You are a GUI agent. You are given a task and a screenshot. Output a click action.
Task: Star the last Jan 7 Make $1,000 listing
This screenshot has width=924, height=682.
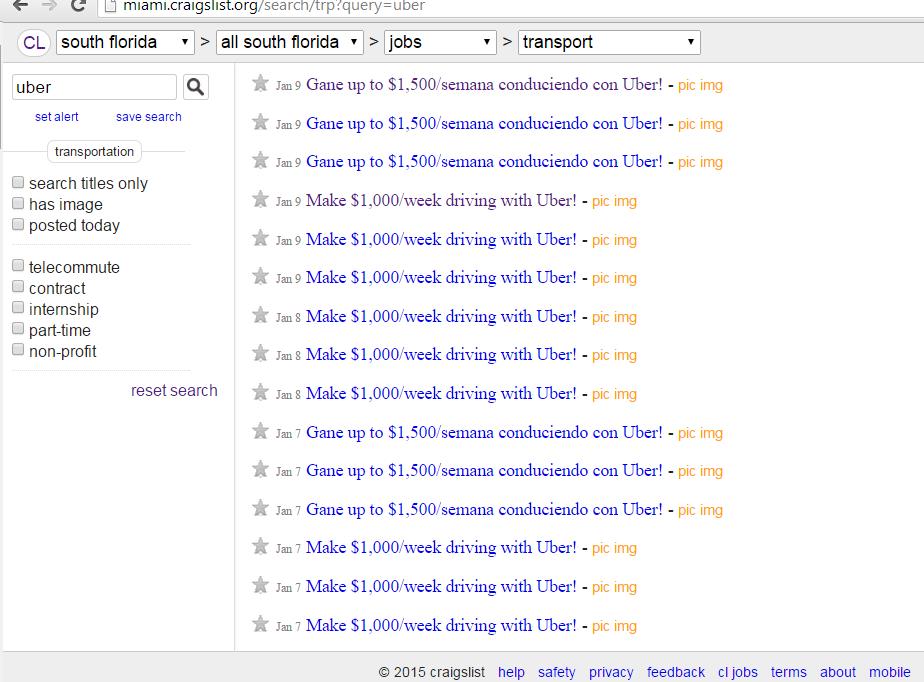260,624
